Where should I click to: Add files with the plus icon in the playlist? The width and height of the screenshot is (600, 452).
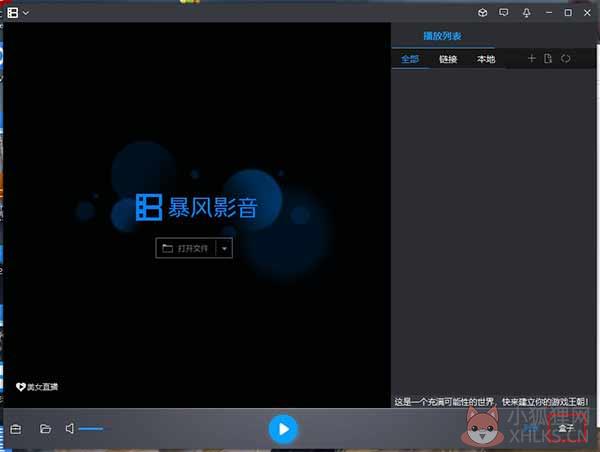tap(532, 59)
